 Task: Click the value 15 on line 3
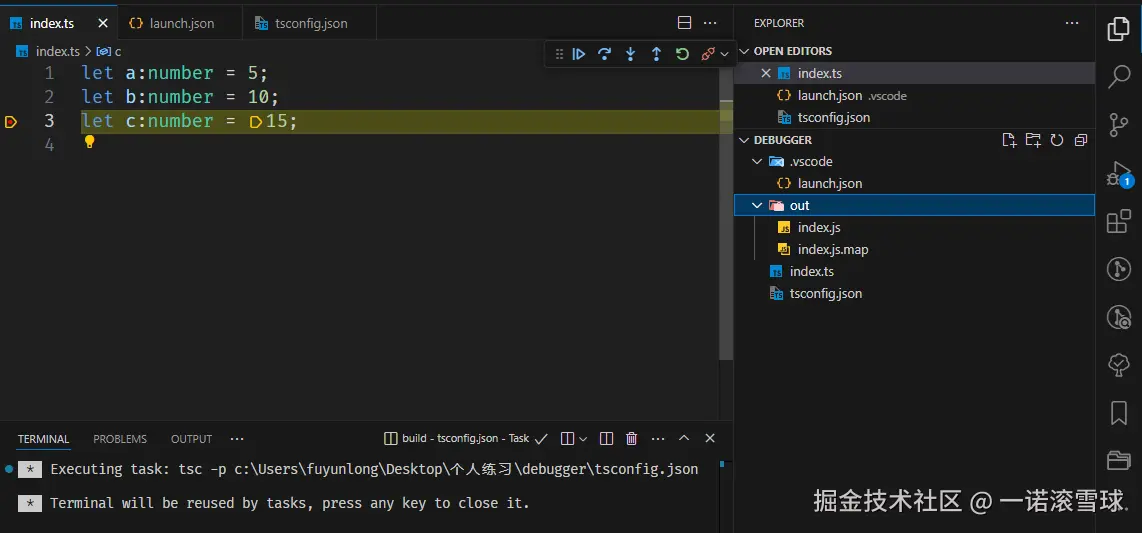(276, 121)
